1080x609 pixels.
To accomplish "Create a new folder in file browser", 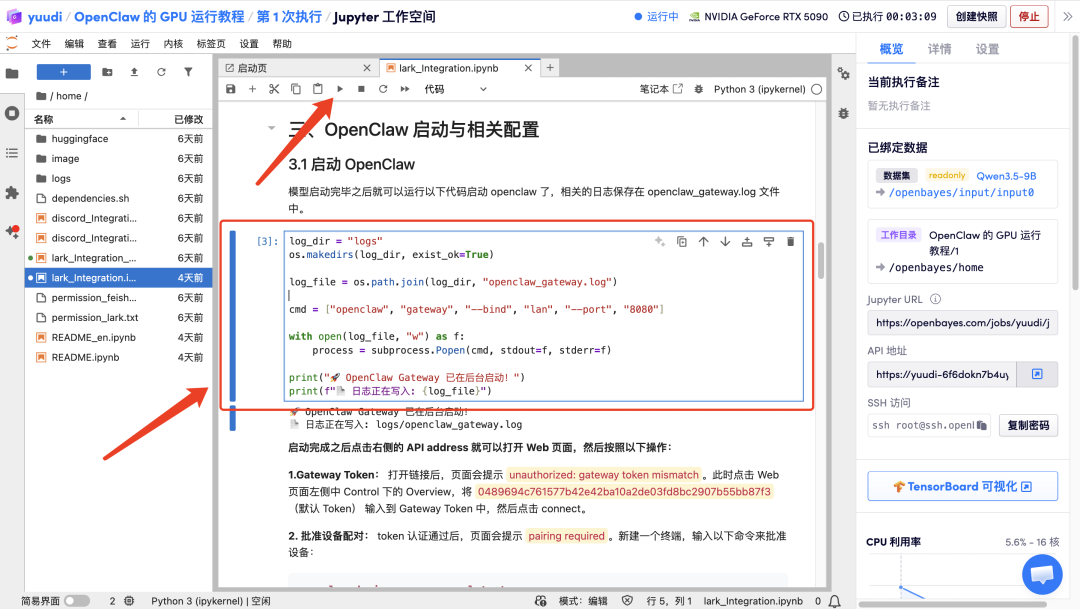I will [107, 72].
